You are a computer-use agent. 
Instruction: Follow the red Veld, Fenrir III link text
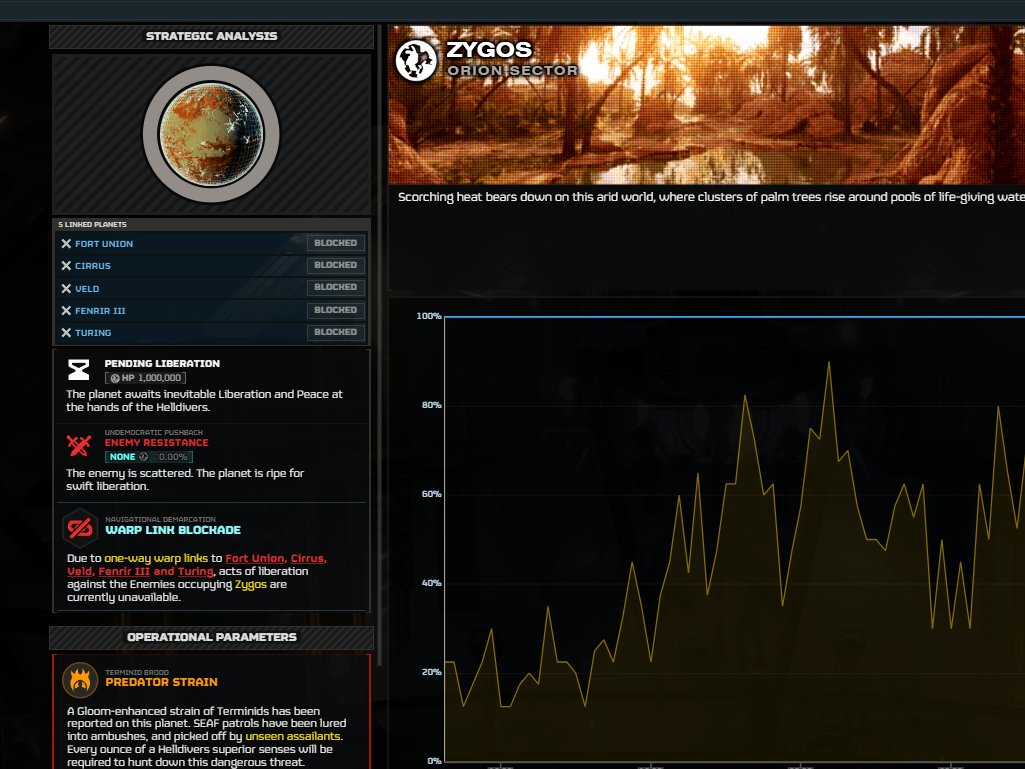(109, 572)
